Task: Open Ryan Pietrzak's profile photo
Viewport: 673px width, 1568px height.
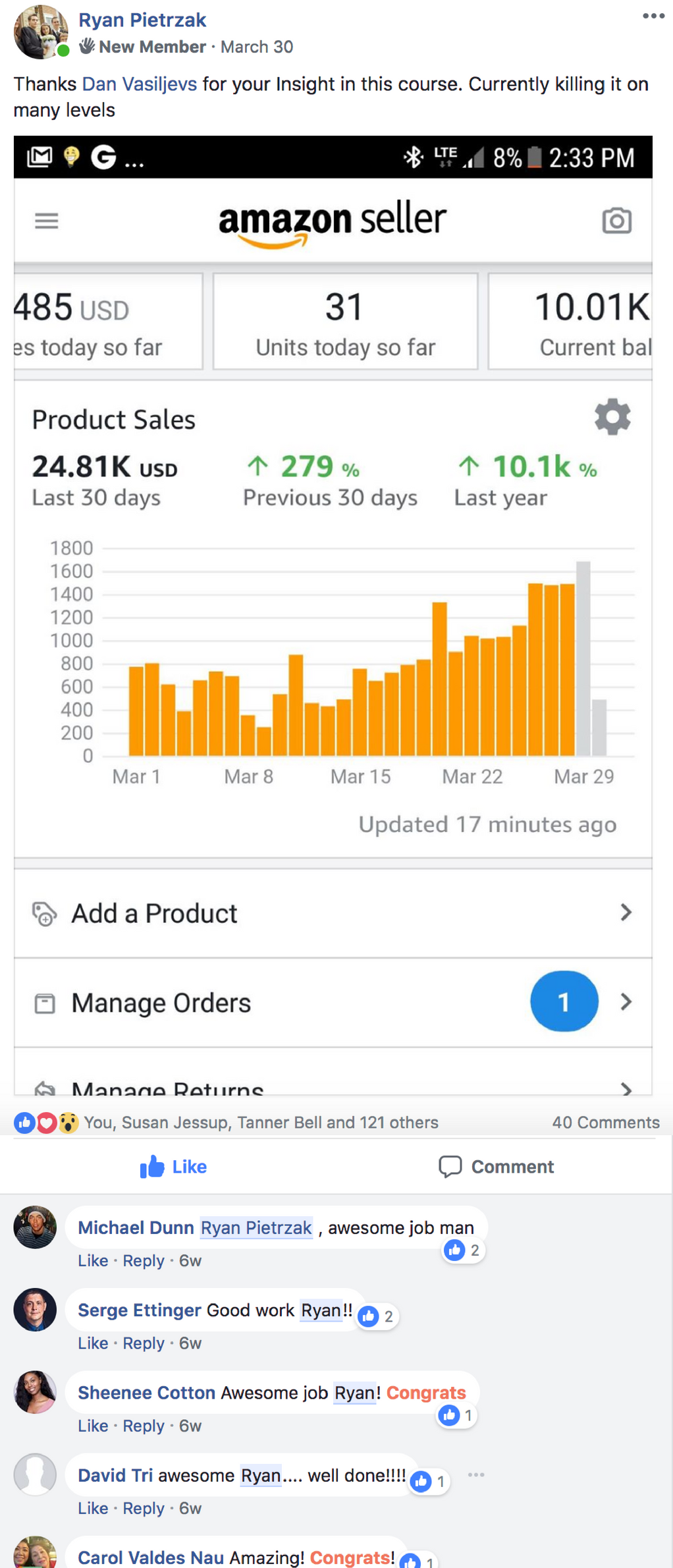Action: pyautogui.click(x=41, y=32)
